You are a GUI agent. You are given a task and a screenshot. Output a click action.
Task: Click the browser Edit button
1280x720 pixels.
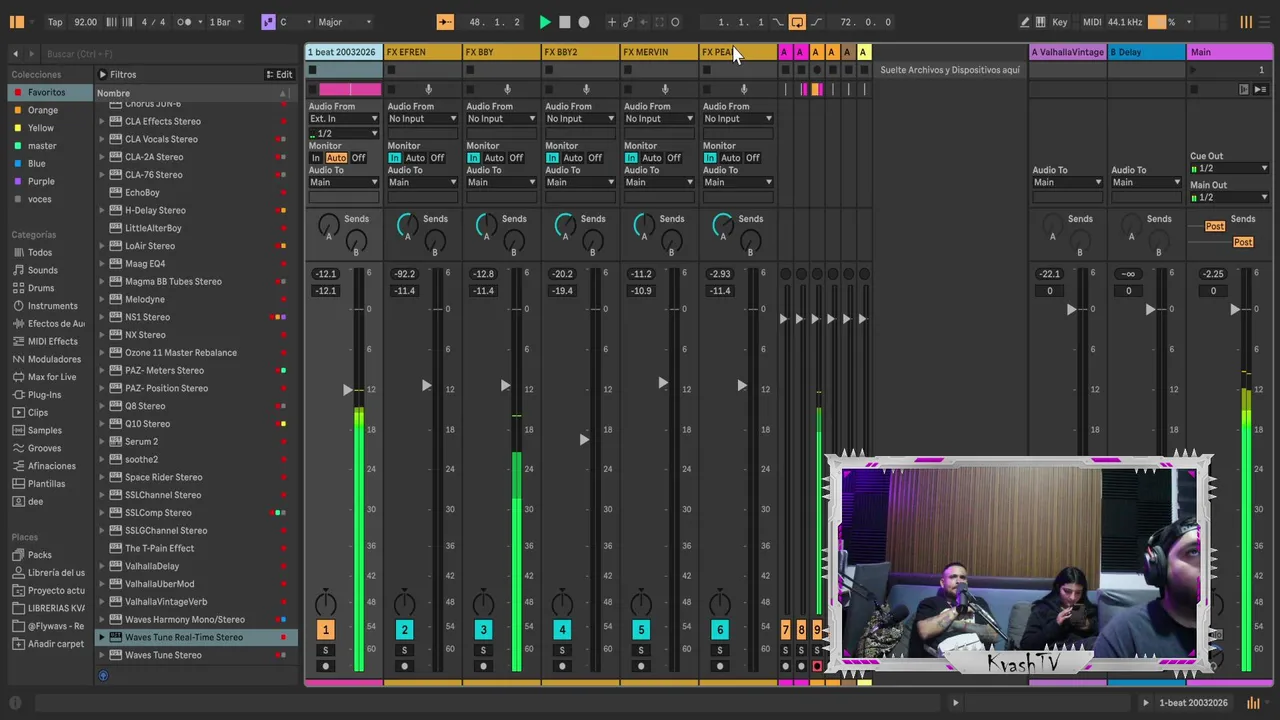pos(279,75)
